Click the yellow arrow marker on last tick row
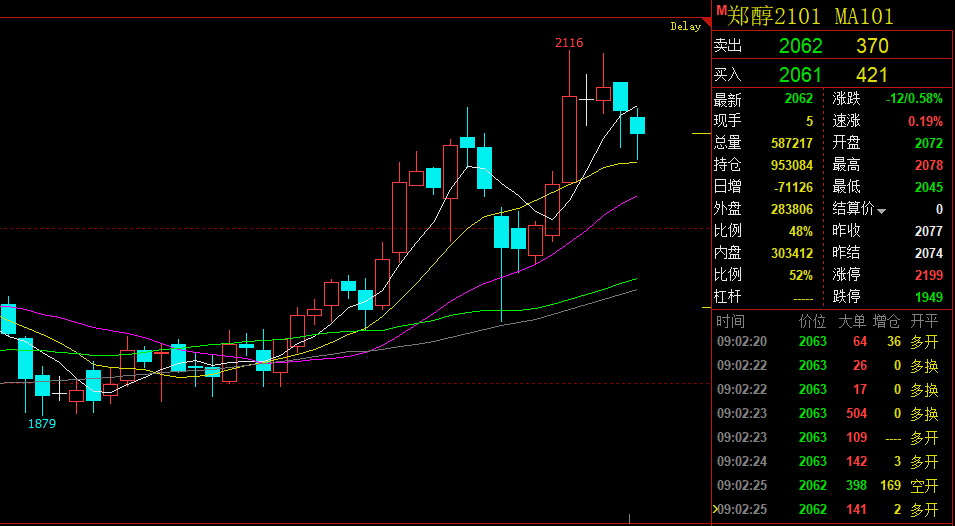Image resolution: width=955 pixels, height=526 pixels. point(716,510)
